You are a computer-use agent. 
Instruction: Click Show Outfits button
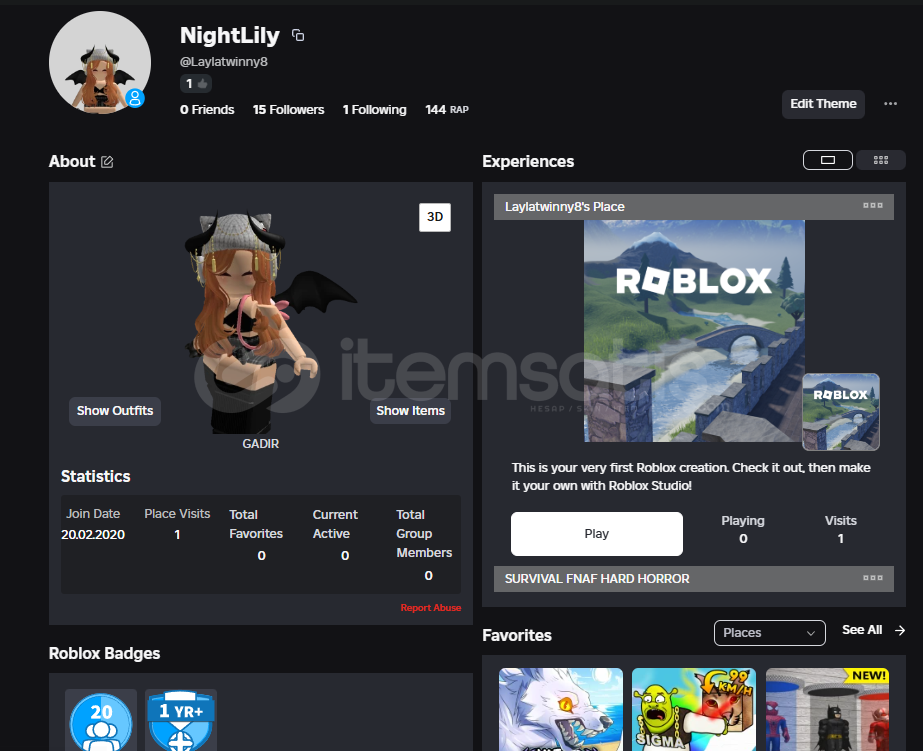click(115, 411)
